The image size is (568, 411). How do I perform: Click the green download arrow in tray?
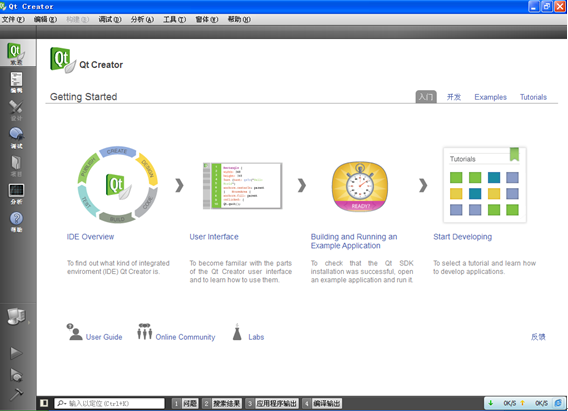pyautogui.click(x=491, y=403)
